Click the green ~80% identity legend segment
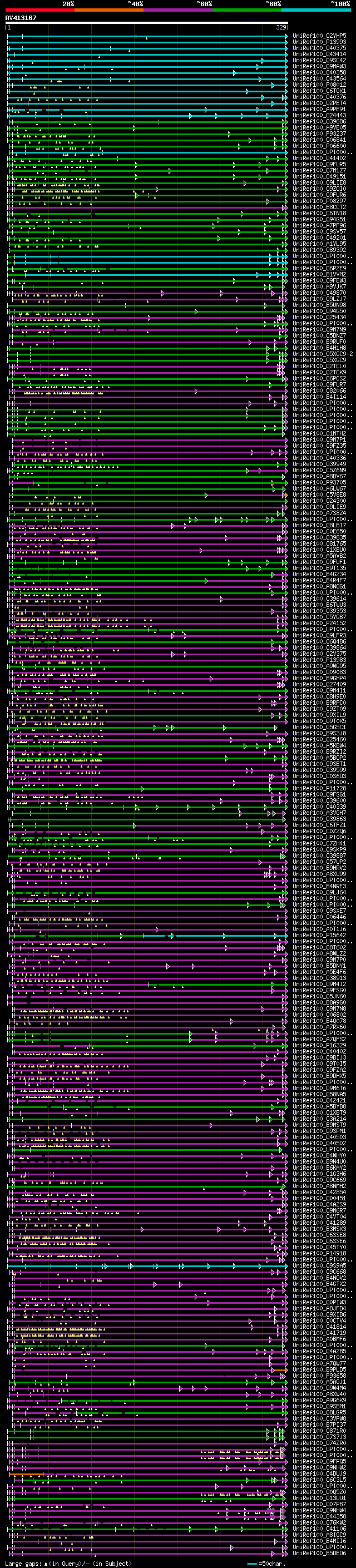 coord(247,9)
